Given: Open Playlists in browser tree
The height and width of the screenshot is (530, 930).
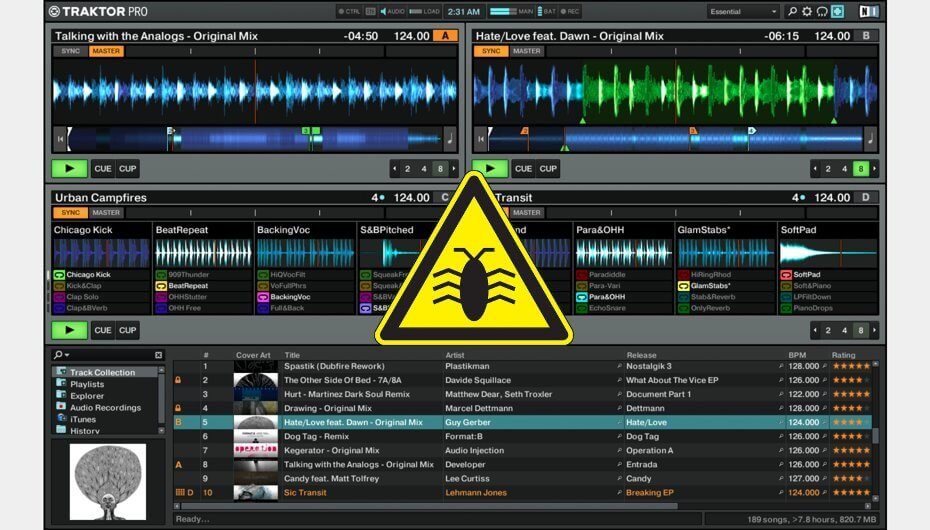Looking at the screenshot, I should tap(87, 384).
